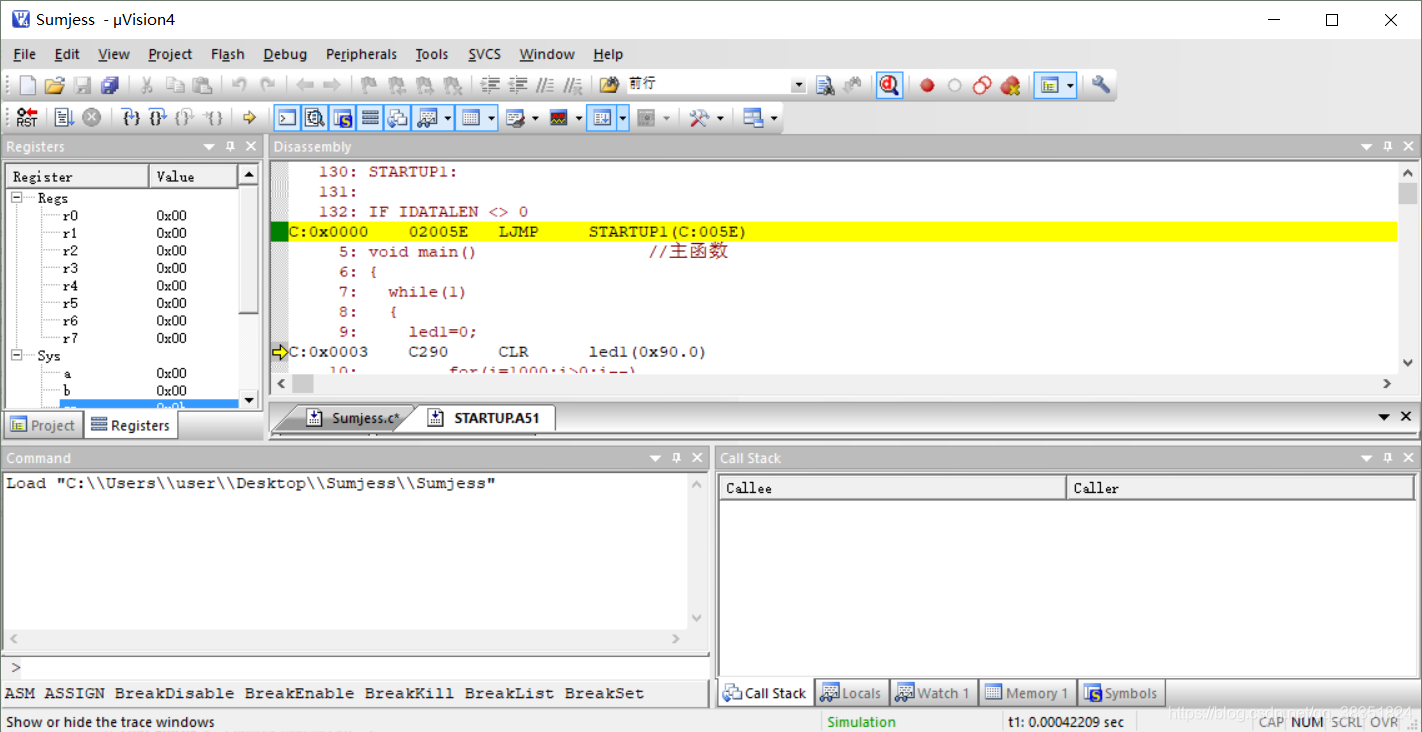The height and width of the screenshot is (732, 1422).
Task: Click the yellow Show Next Statement arrow
Action: 250,118
